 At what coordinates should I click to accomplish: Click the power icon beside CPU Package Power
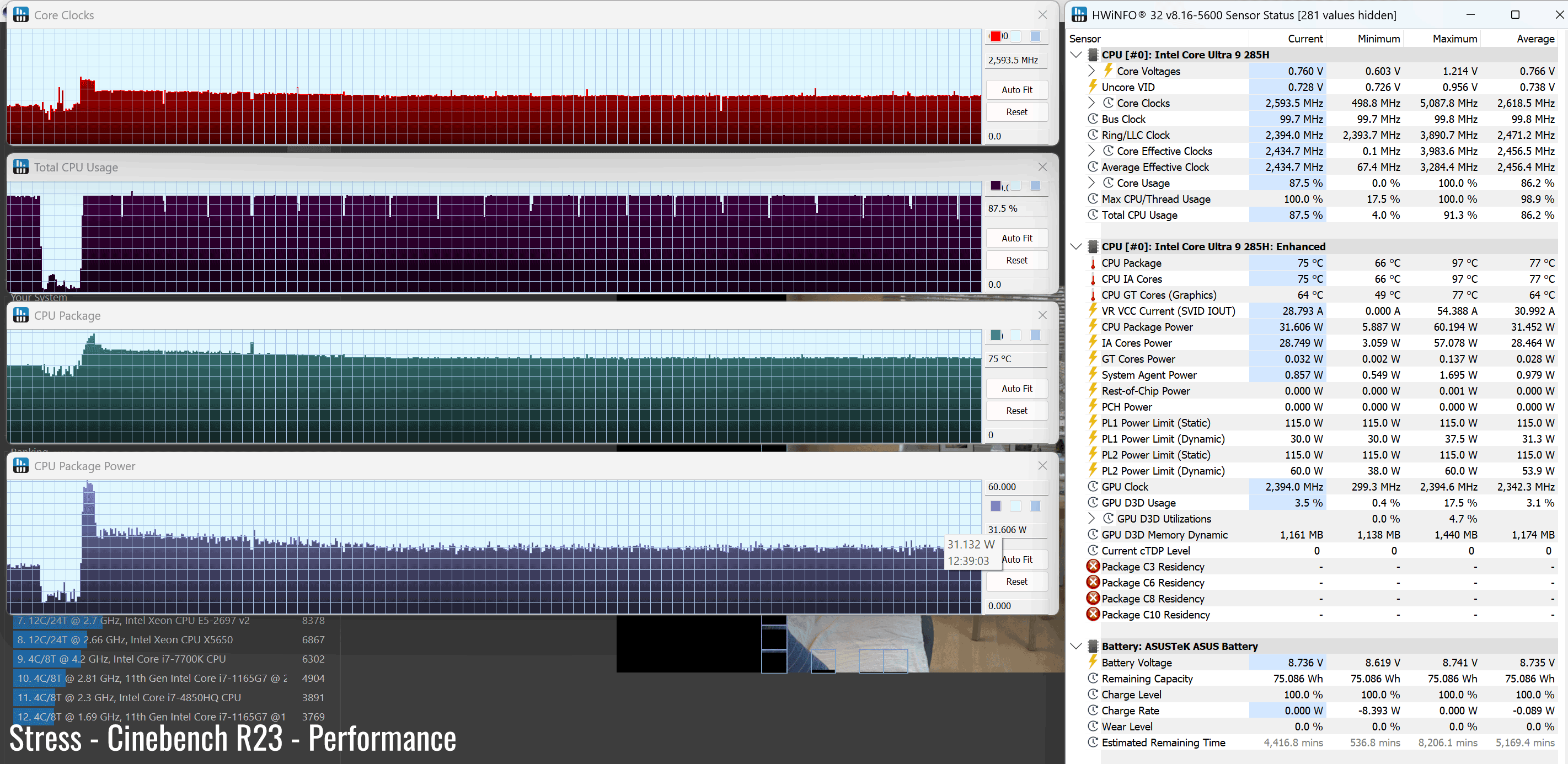(x=1093, y=327)
